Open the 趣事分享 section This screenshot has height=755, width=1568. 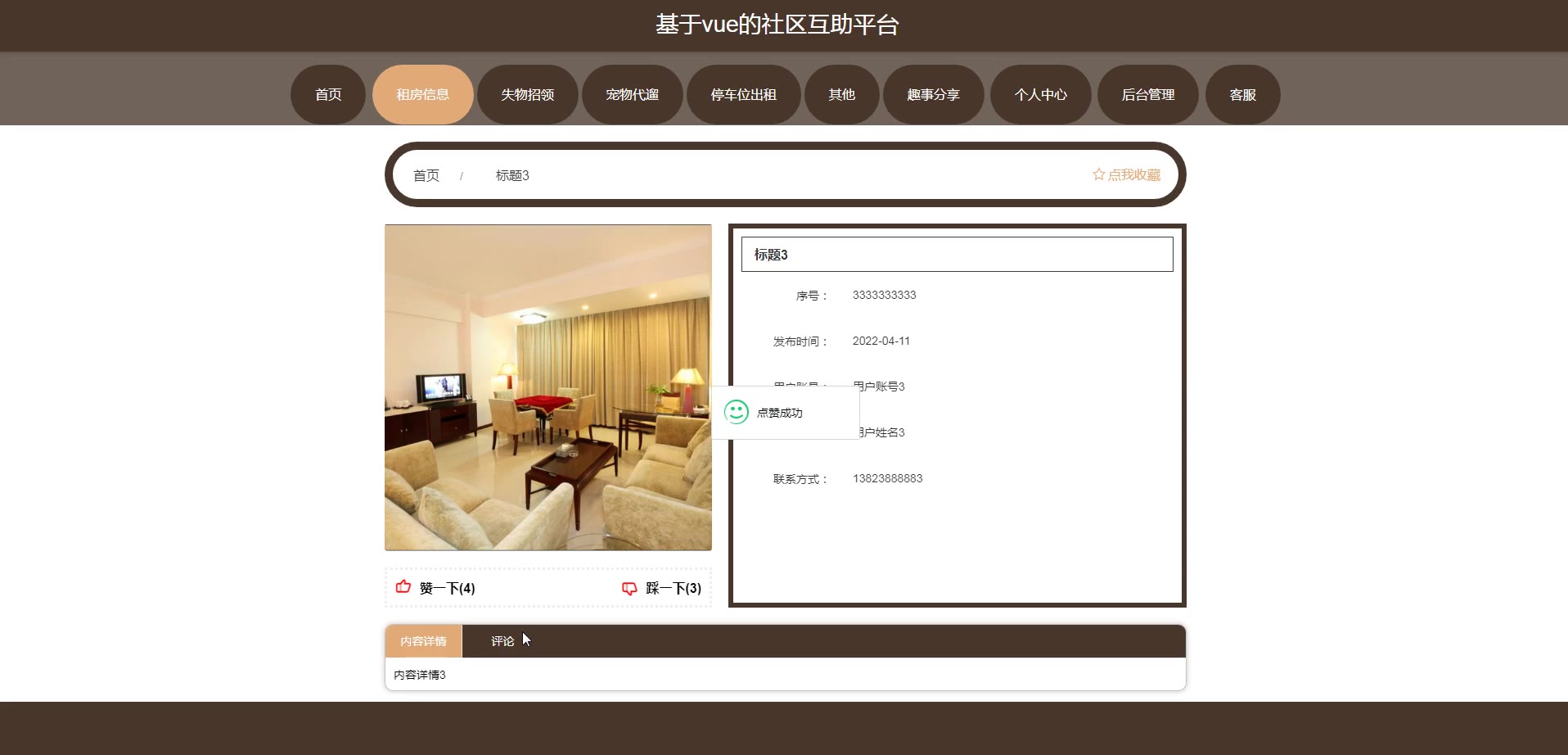click(x=934, y=95)
